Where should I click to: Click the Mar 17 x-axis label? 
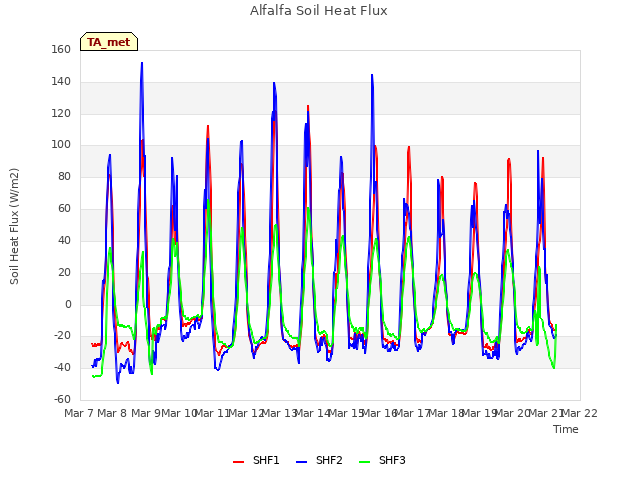413,413
